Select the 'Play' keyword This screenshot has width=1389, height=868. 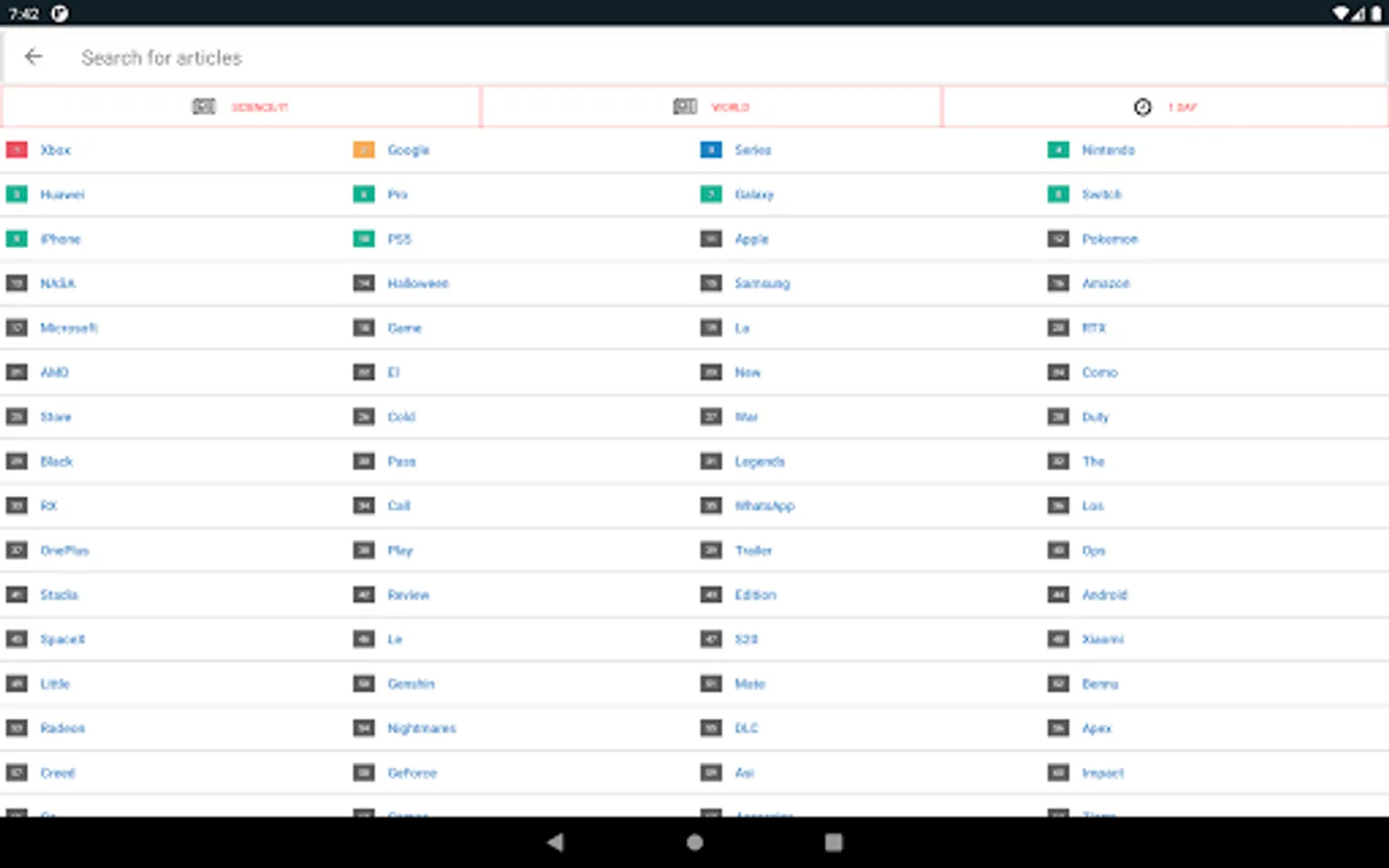[400, 550]
